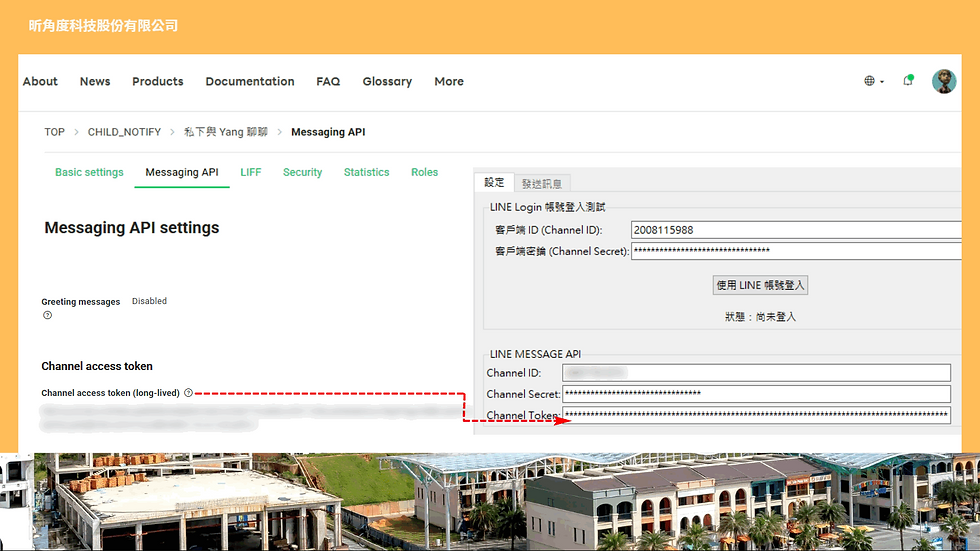This screenshot has height=551, width=980.
Task: Click the 昕角度科技股份有限公司 title
Action: (103, 26)
